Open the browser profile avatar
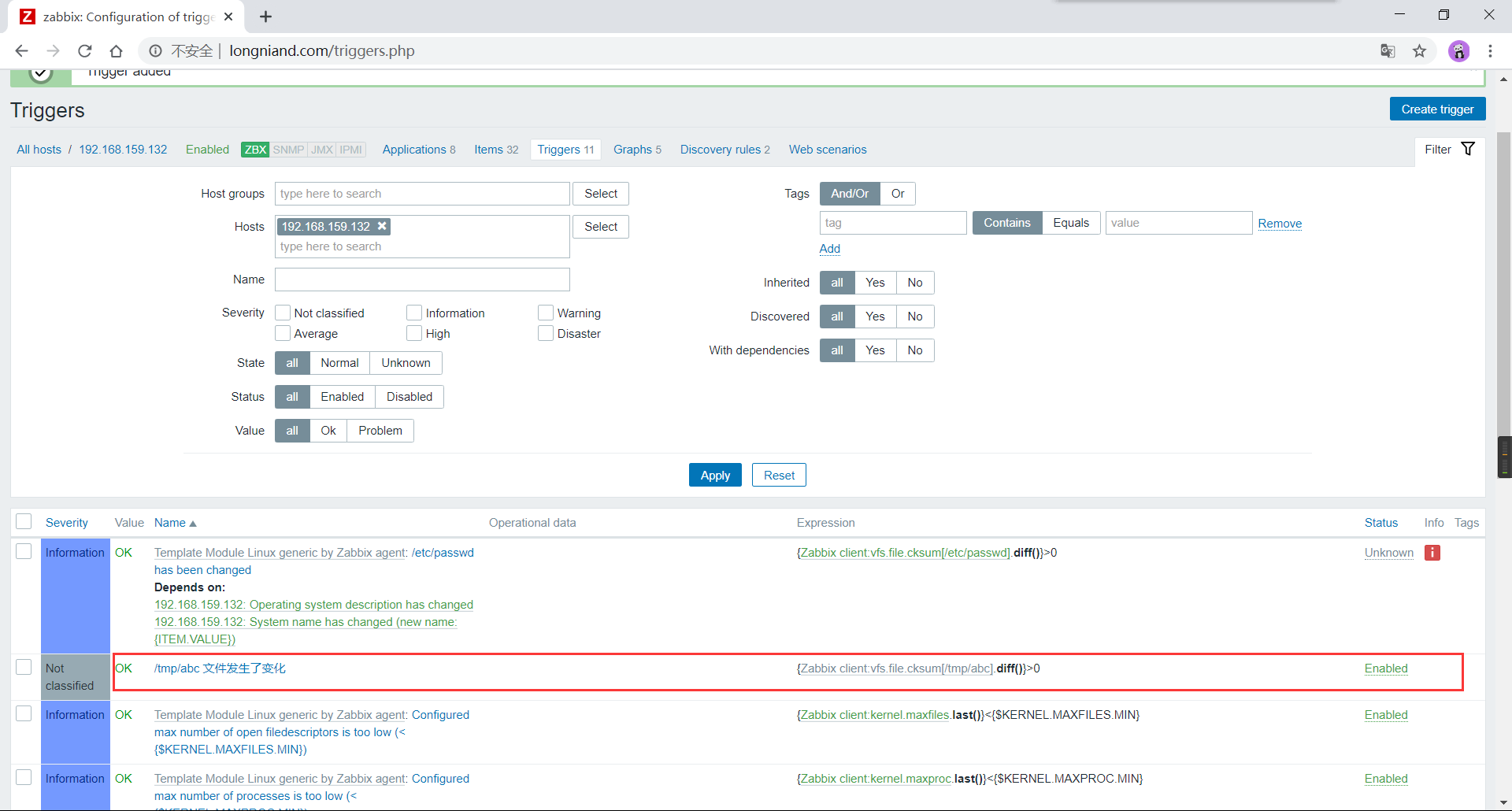 click(x=1458, y=51)
